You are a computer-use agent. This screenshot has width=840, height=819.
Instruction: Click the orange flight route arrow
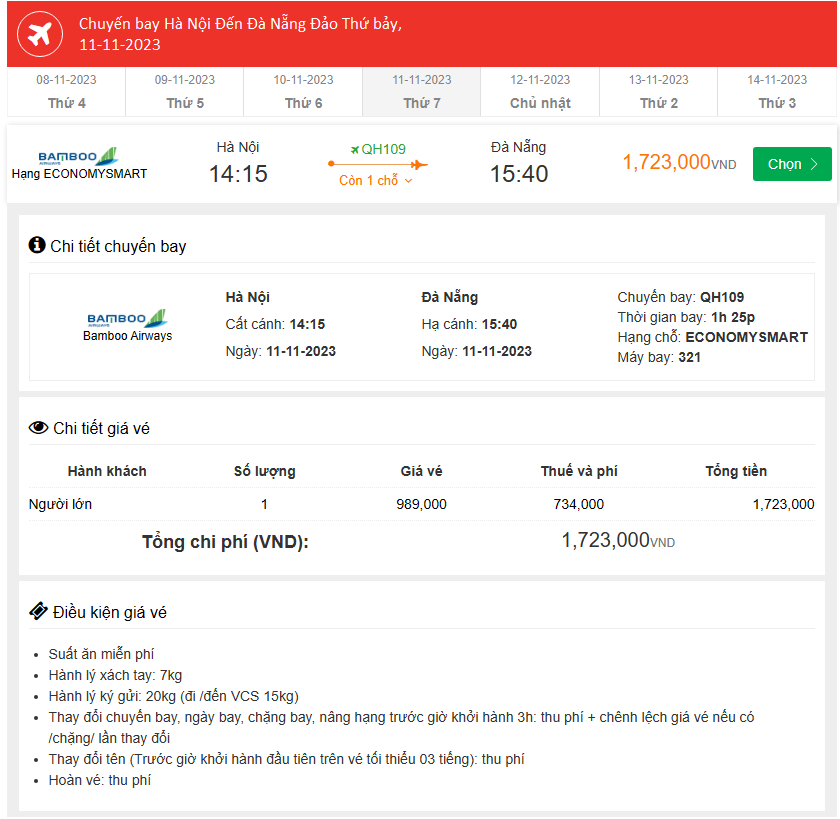click(x=378, y=164)
